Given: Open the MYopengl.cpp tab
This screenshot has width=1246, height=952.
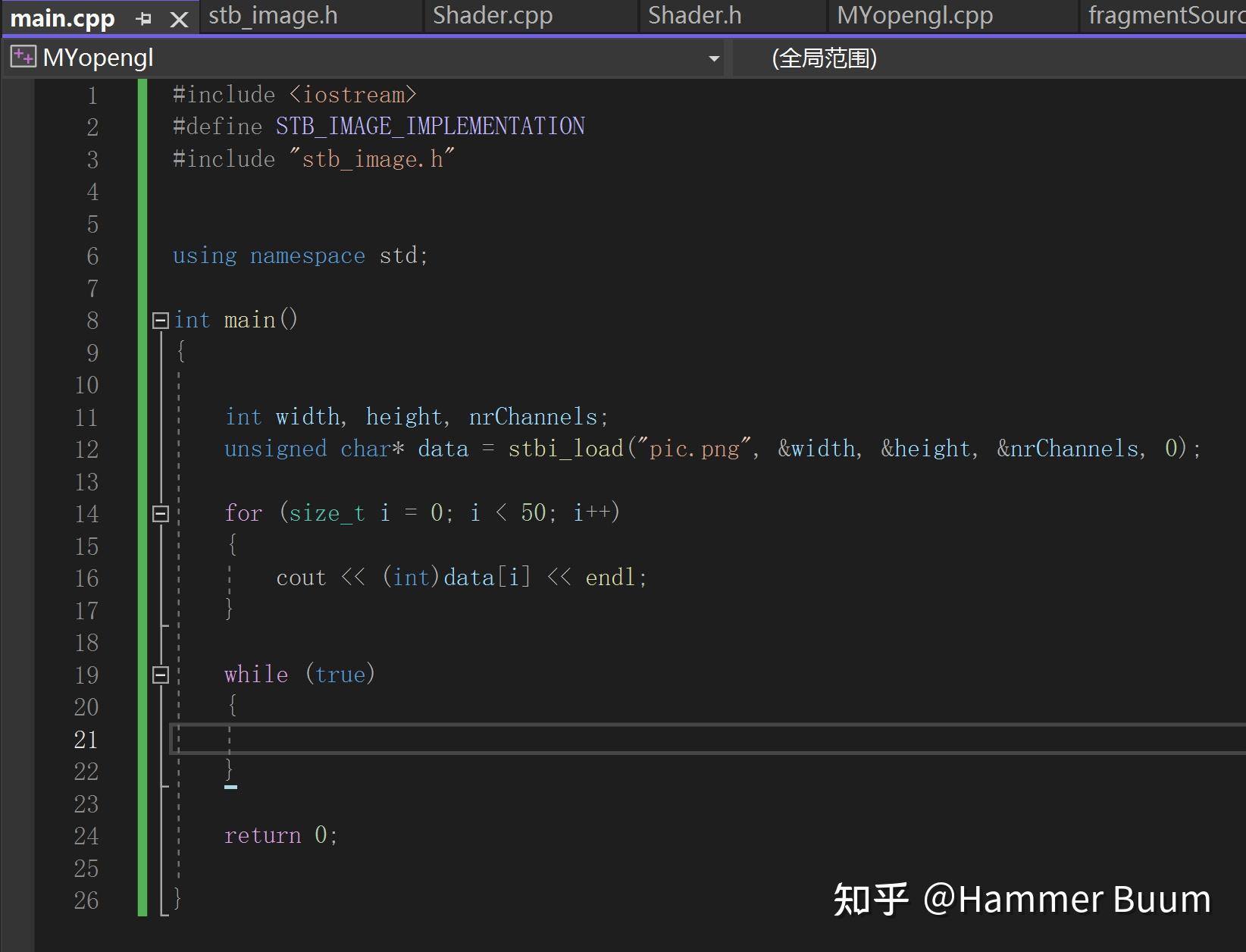Looking at the screenshot, I should click(x=915, y=14).
